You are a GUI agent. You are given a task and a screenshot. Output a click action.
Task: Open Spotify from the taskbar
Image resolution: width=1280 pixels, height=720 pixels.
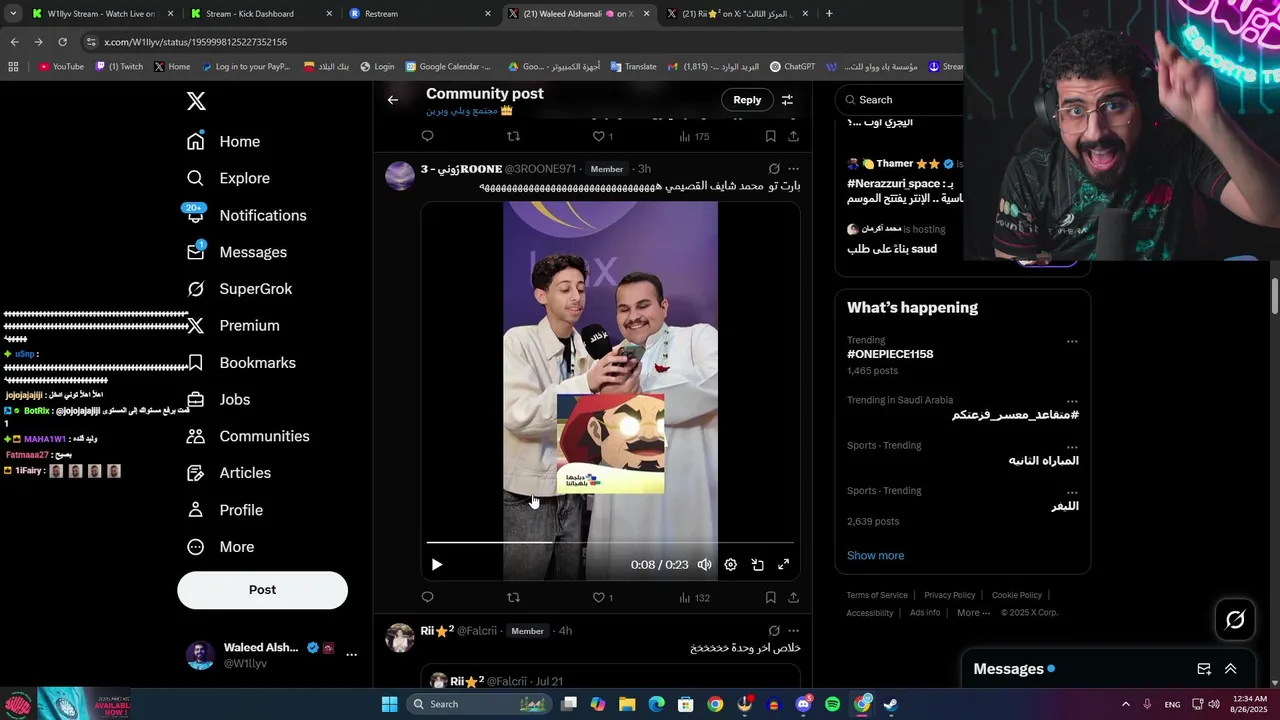point(833,704)
